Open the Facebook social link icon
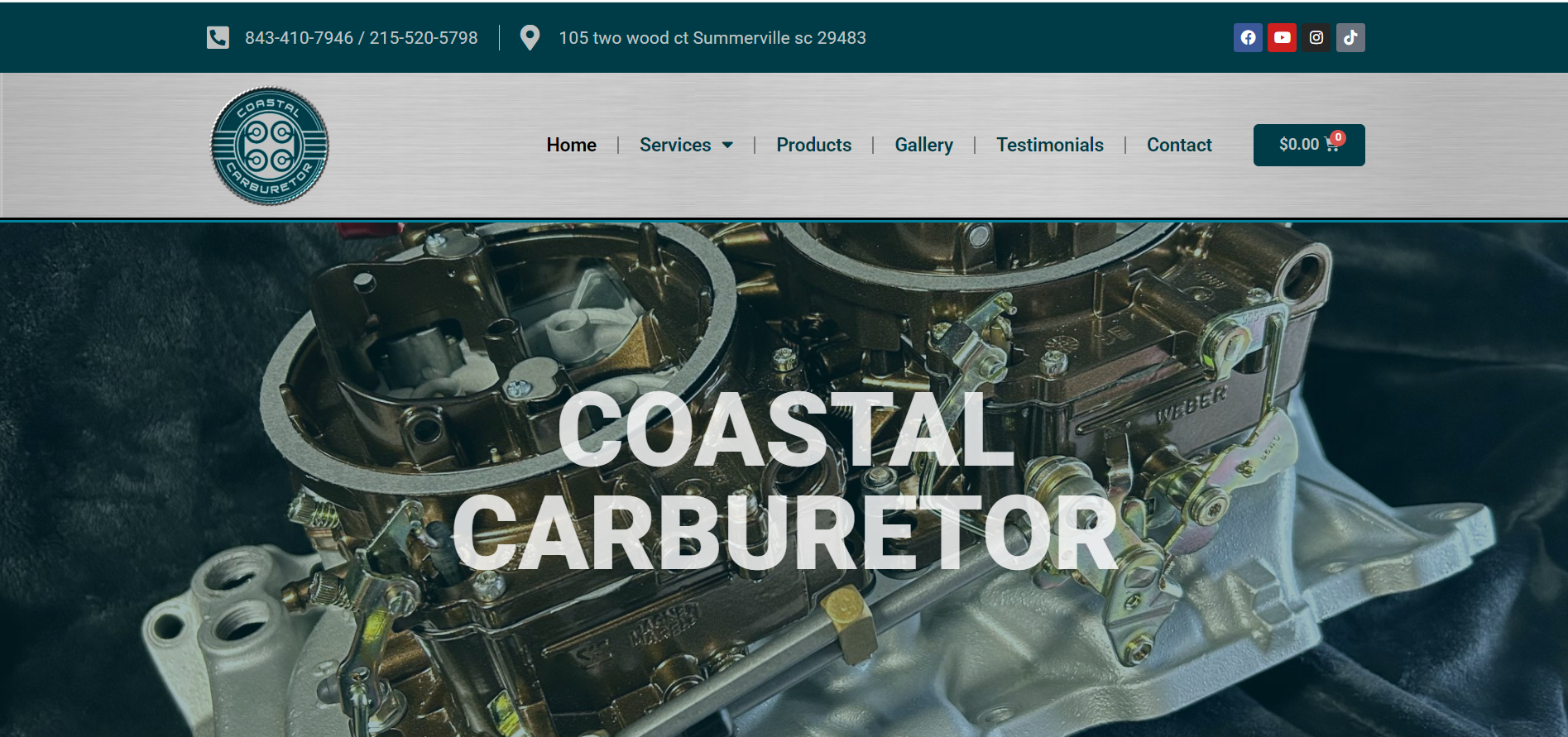The image size is (1568, 737). pos(1248,37)
